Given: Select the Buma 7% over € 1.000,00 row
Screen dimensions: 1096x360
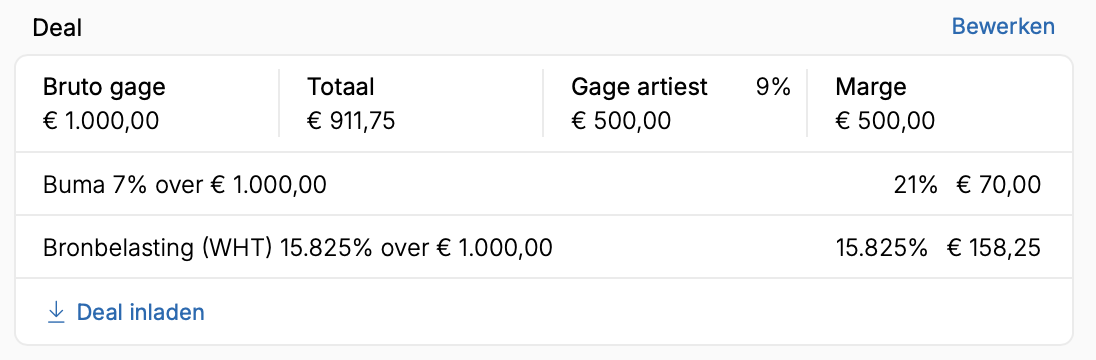Looking at the screenshot, I should (543, 185).
